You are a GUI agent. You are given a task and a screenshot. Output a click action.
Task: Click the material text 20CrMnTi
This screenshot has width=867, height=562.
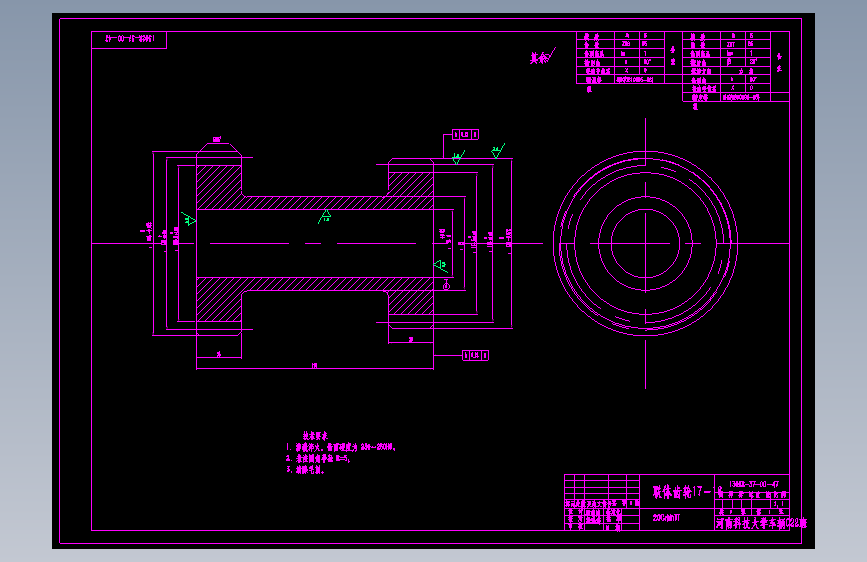(x=666, y=518)
